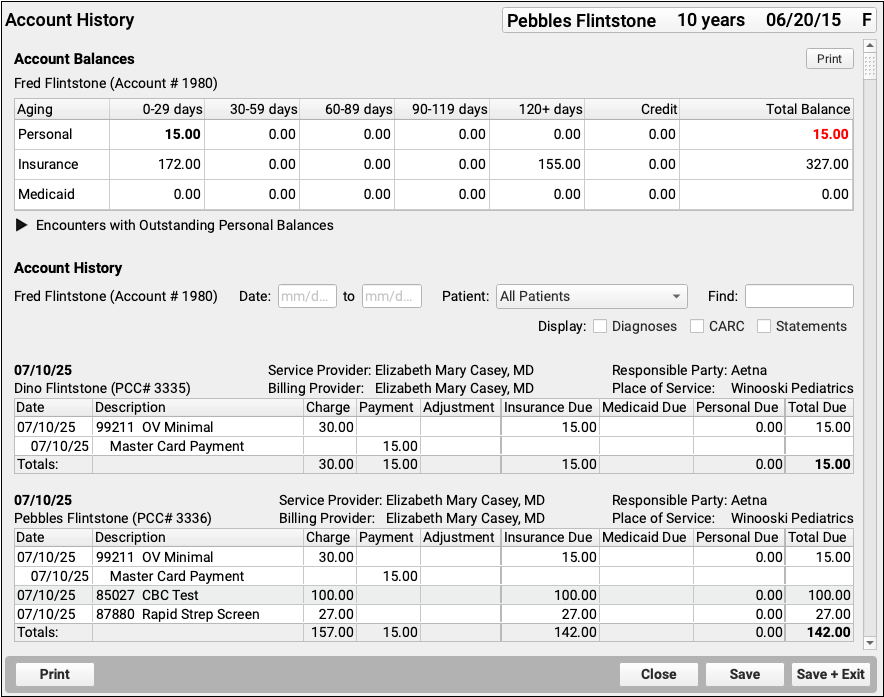Select the red Personal total balance 15.00
This screenshot has width=884, height=697.
click(830, 135)
